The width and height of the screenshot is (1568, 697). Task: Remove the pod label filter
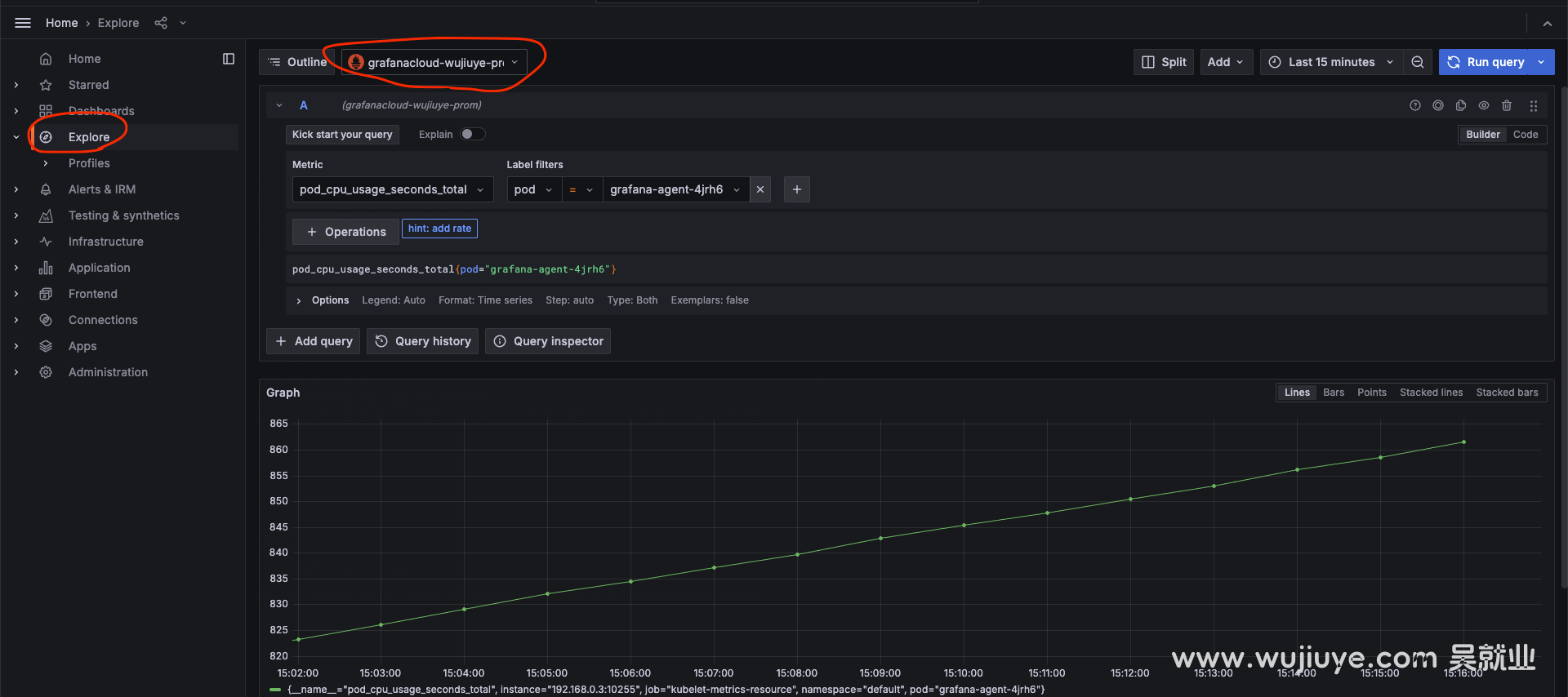[760, 189]
